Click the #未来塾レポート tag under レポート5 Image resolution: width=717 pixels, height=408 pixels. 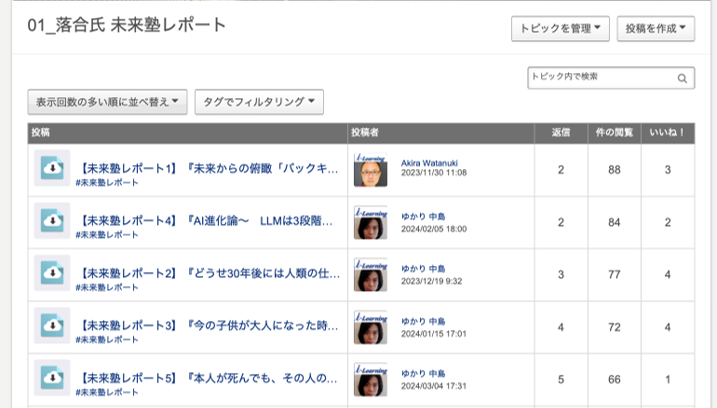tap(107, 391)
